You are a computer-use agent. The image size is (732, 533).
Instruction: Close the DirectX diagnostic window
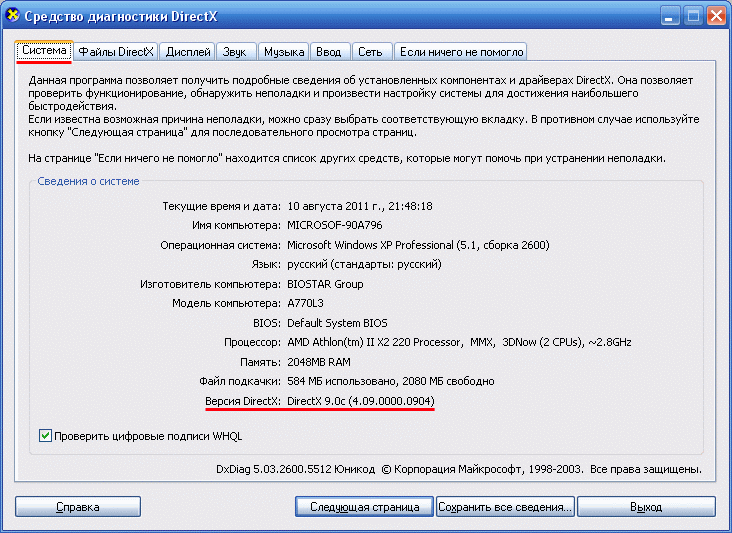pyautogui.click(x=716, y=16)
